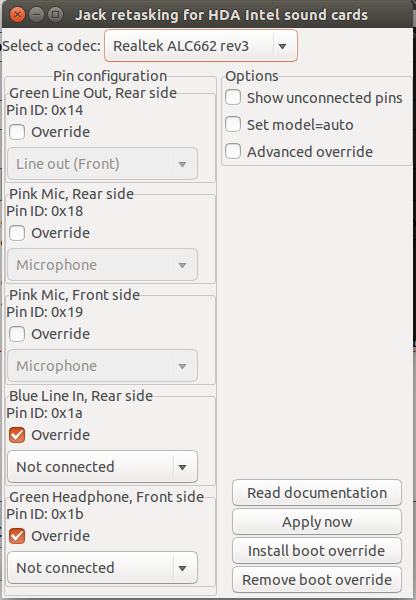Minimize the Jack retasking window

(36, 15)
